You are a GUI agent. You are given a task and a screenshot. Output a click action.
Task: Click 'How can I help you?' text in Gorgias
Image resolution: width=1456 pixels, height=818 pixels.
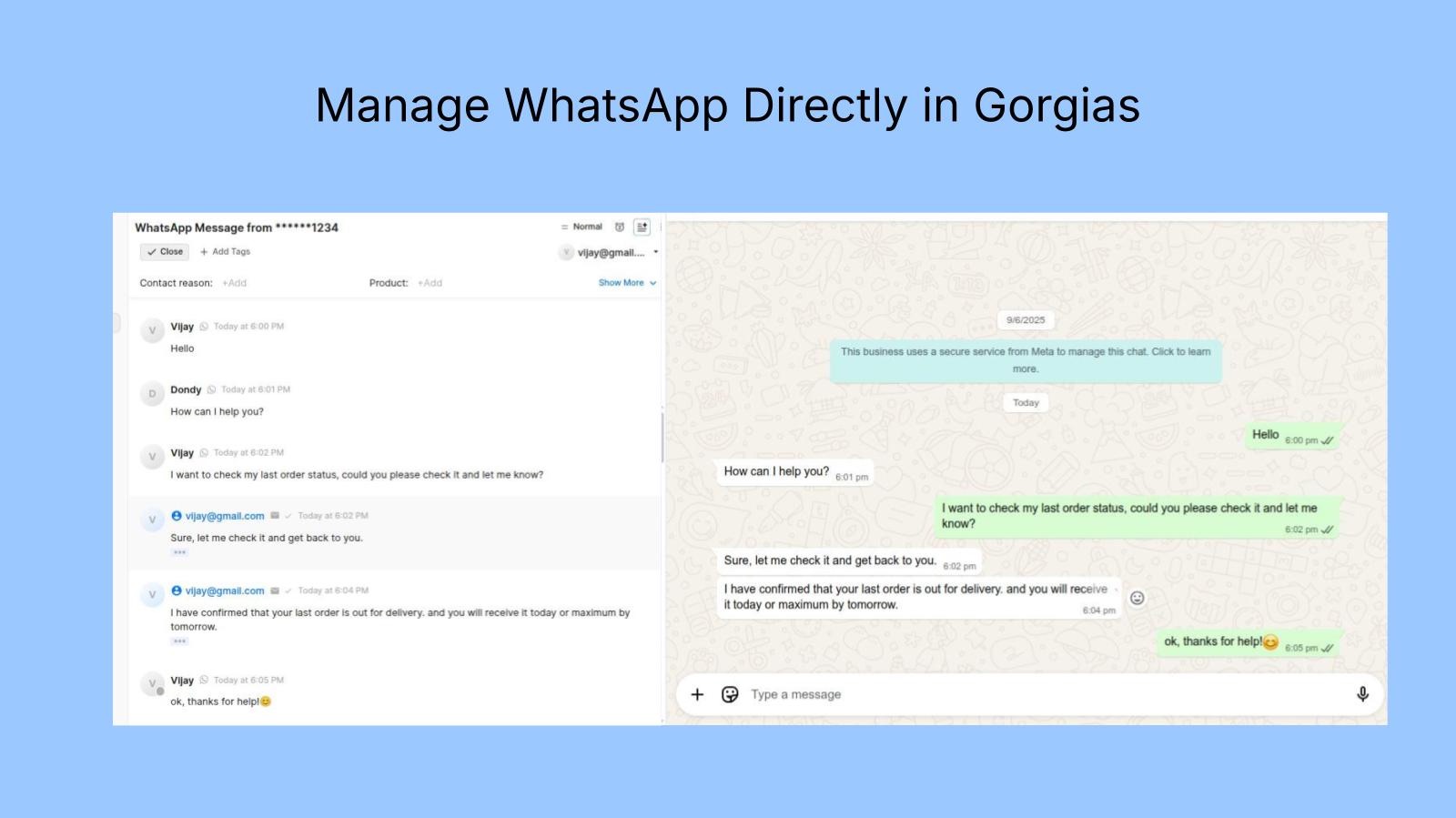(217, 411)
